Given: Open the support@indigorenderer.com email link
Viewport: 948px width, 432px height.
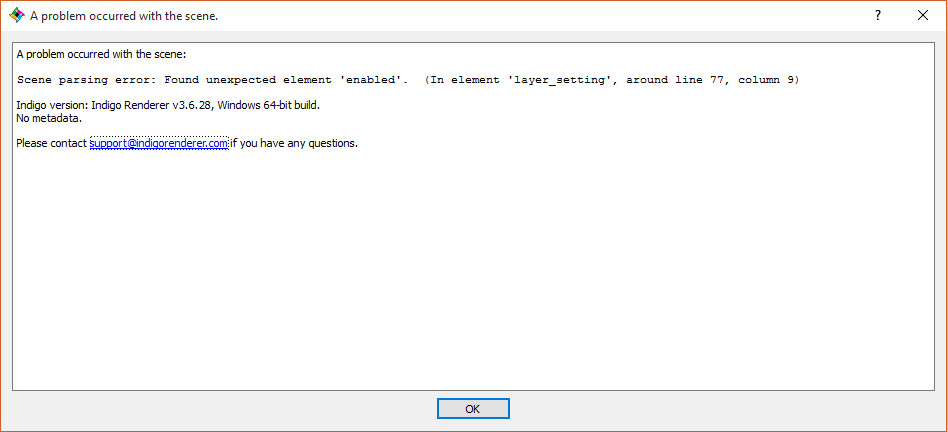Looking at the screenshot, I should pyautogui.click(x=159, y=143).
